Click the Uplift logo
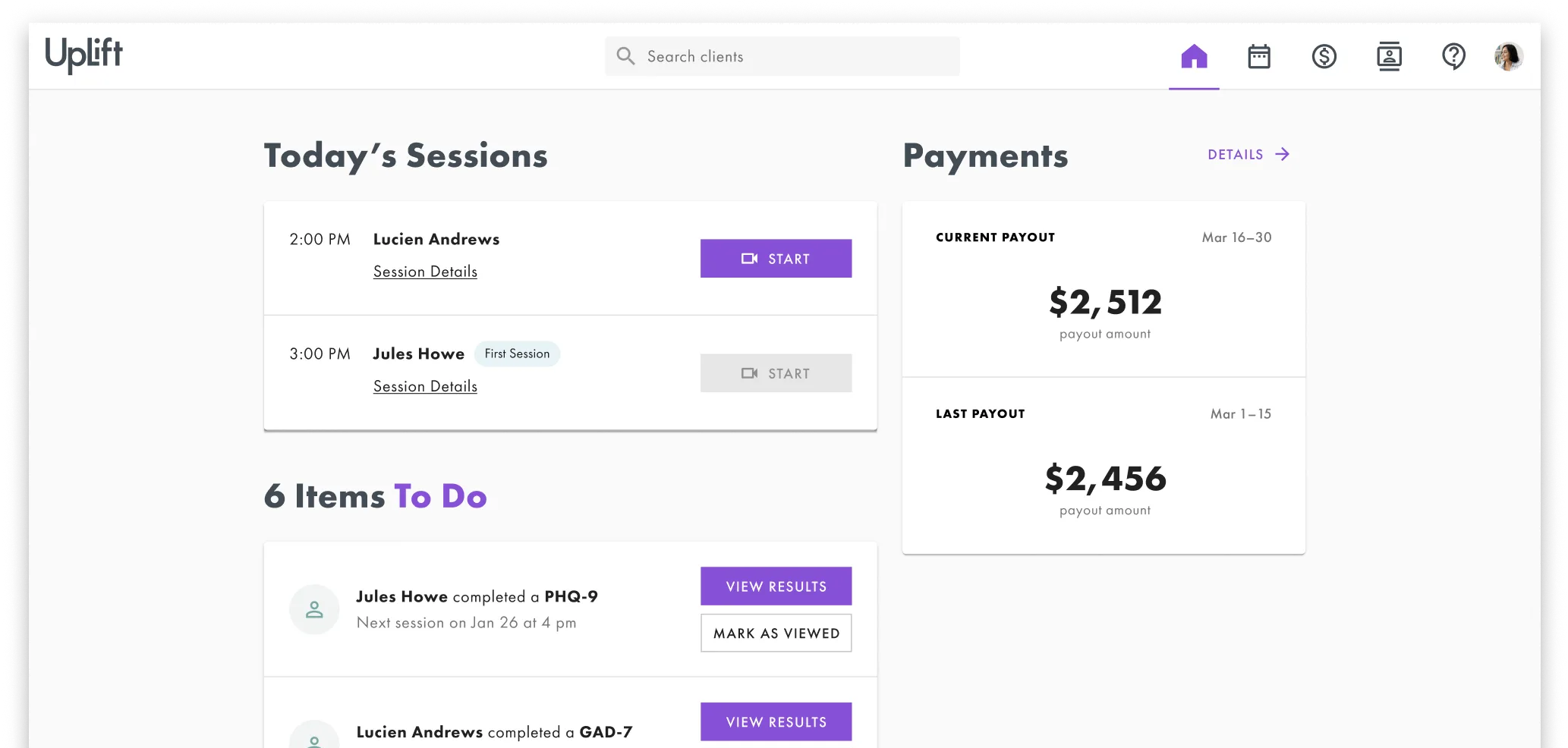The height and width of the screenshot is (748, 1568). point(83,55)
